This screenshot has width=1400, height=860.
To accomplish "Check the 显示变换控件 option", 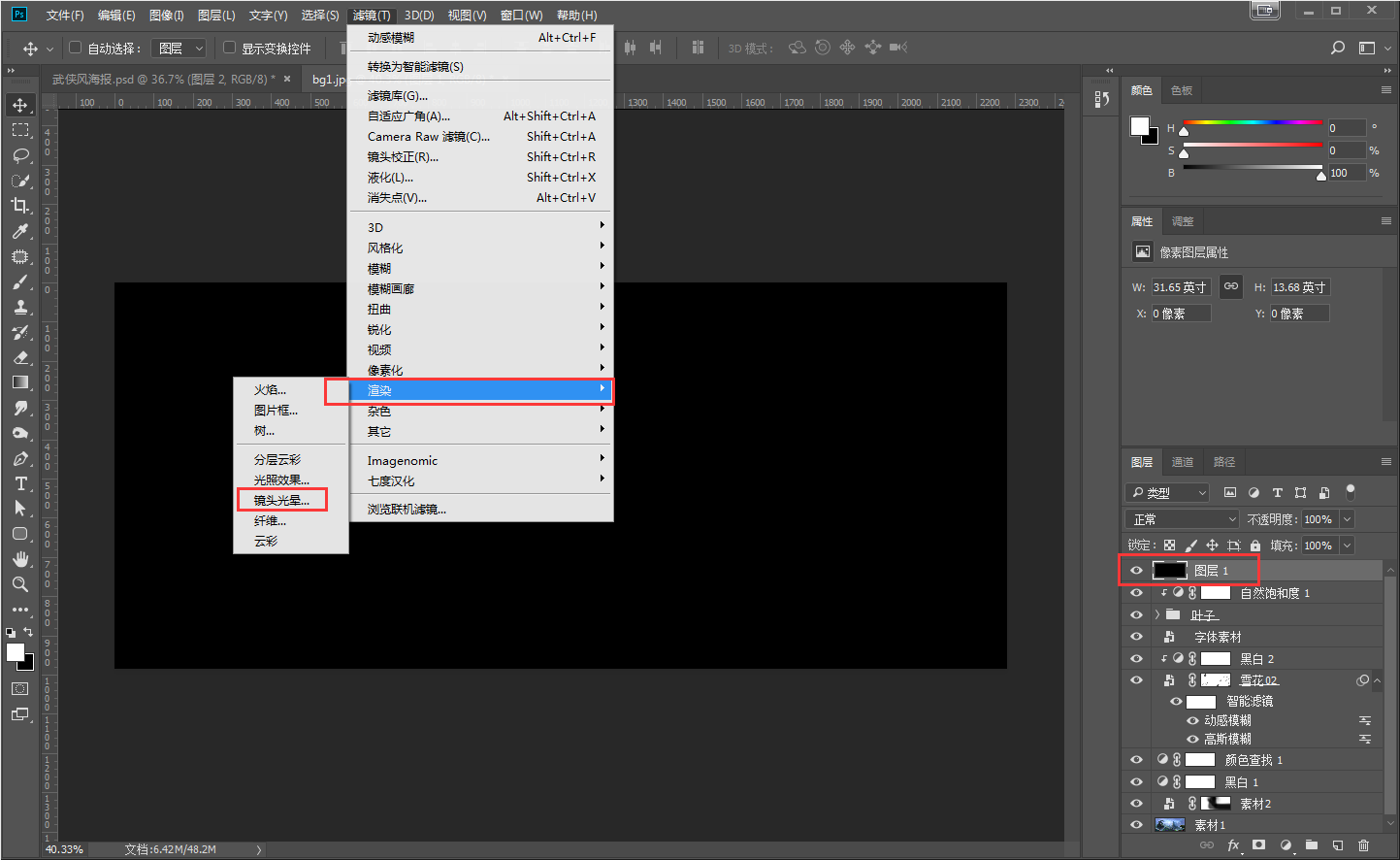I will click(x=229, y=48).
